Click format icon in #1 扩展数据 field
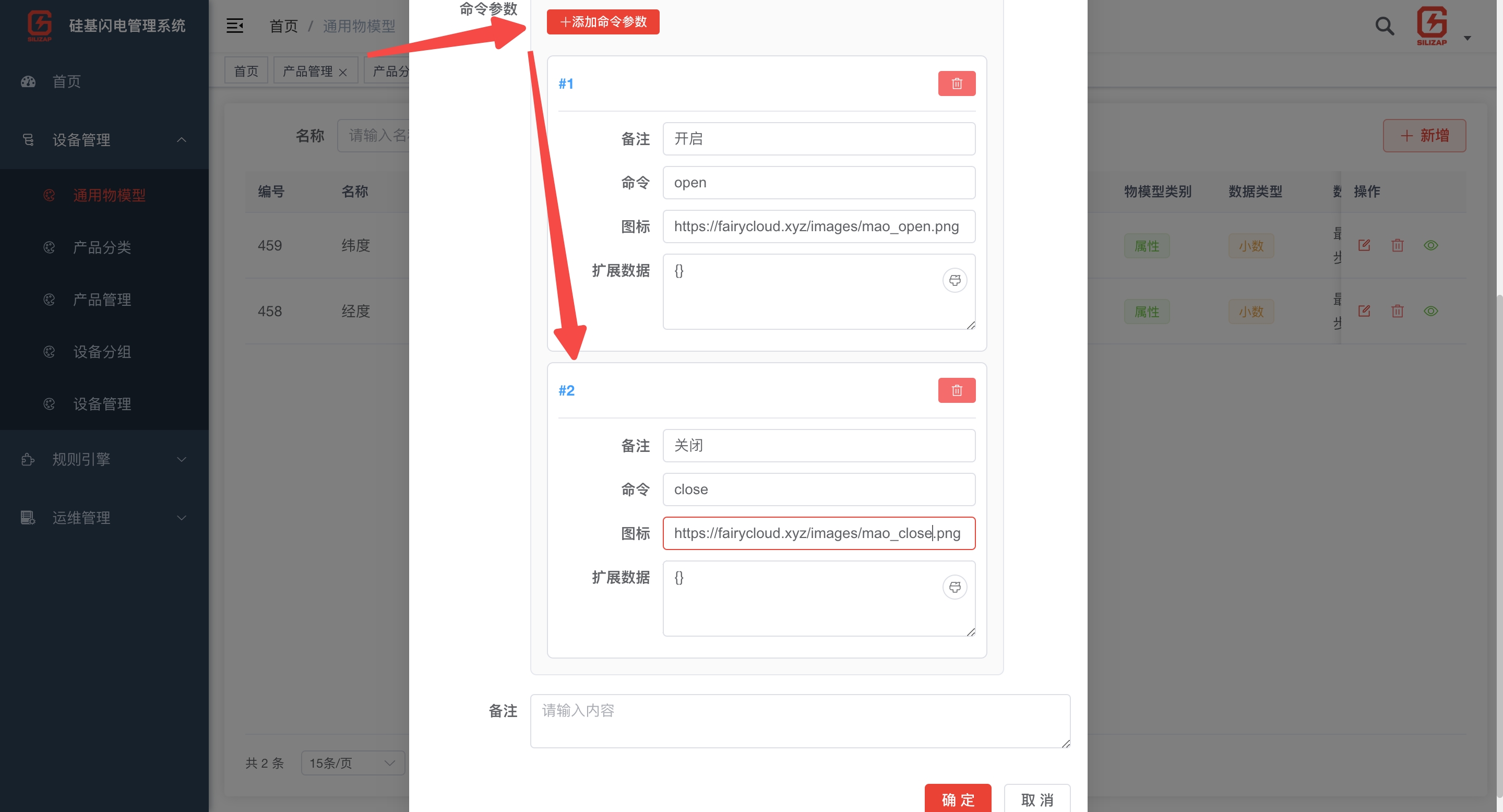1503x812 pixels. 955,280
